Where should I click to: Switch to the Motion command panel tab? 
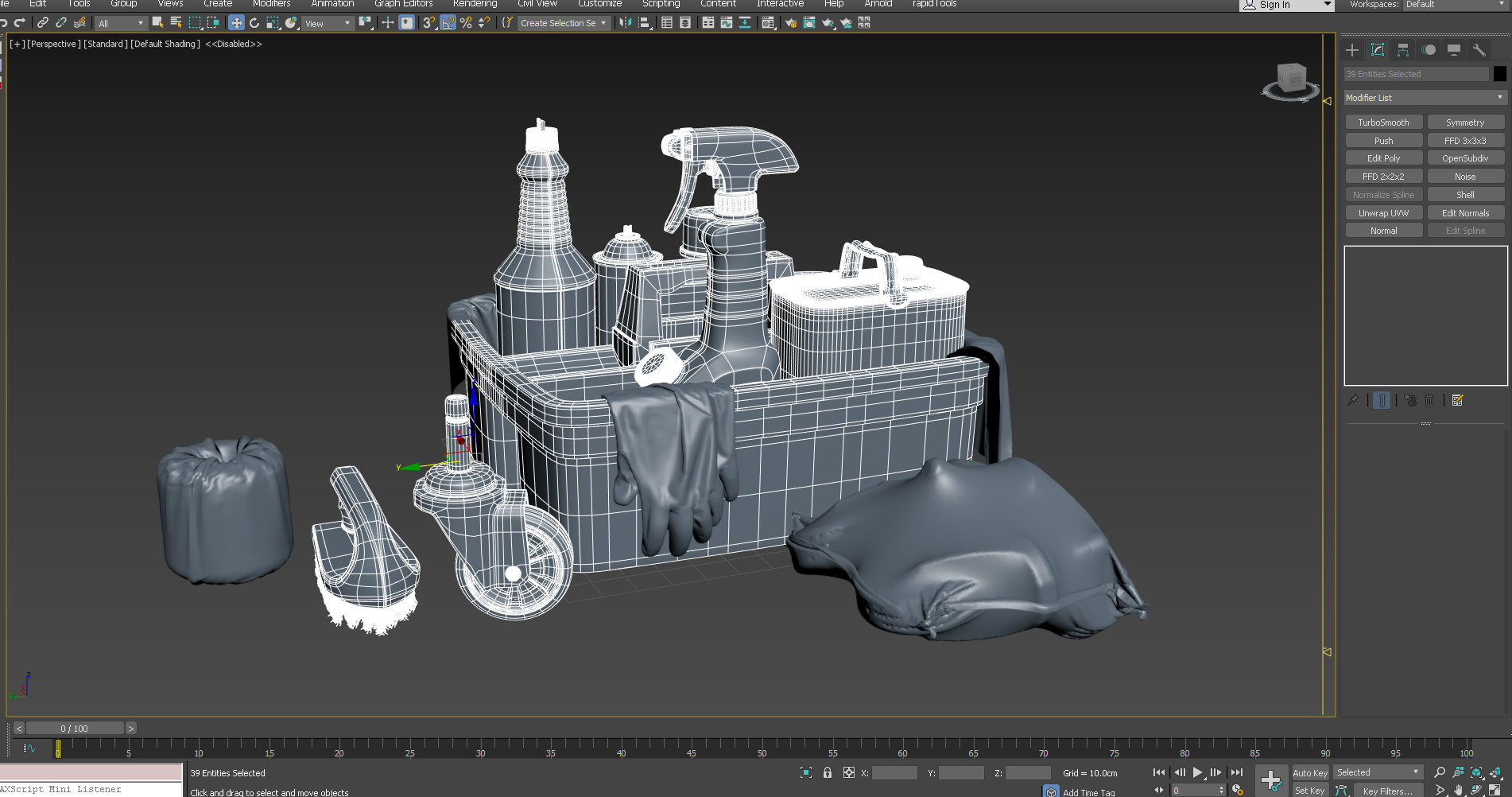click(x=1429, y=50)
